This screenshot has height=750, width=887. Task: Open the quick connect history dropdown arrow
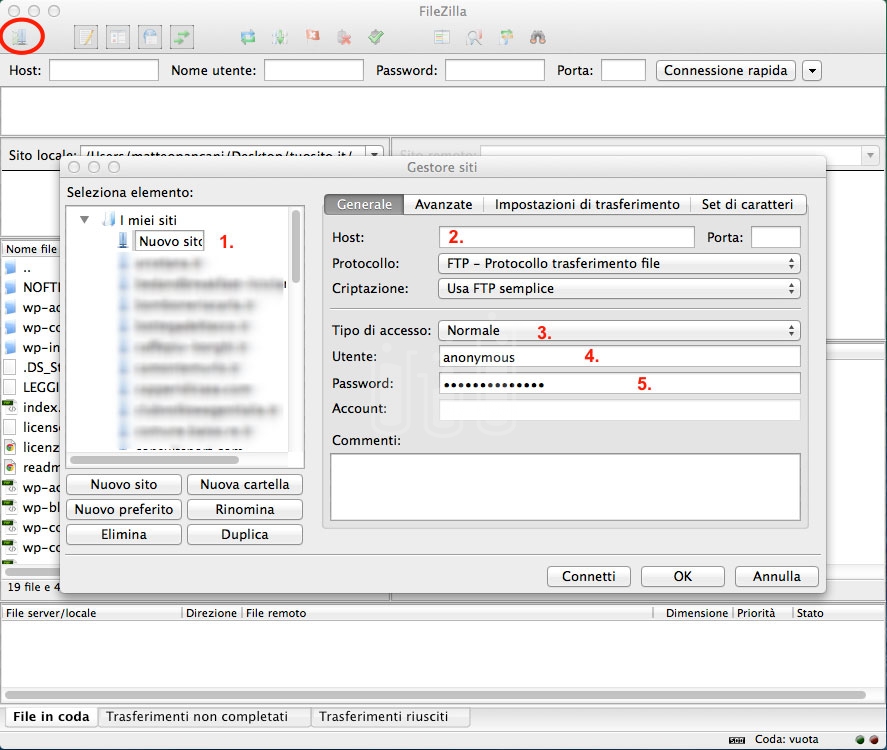point(812,71)
